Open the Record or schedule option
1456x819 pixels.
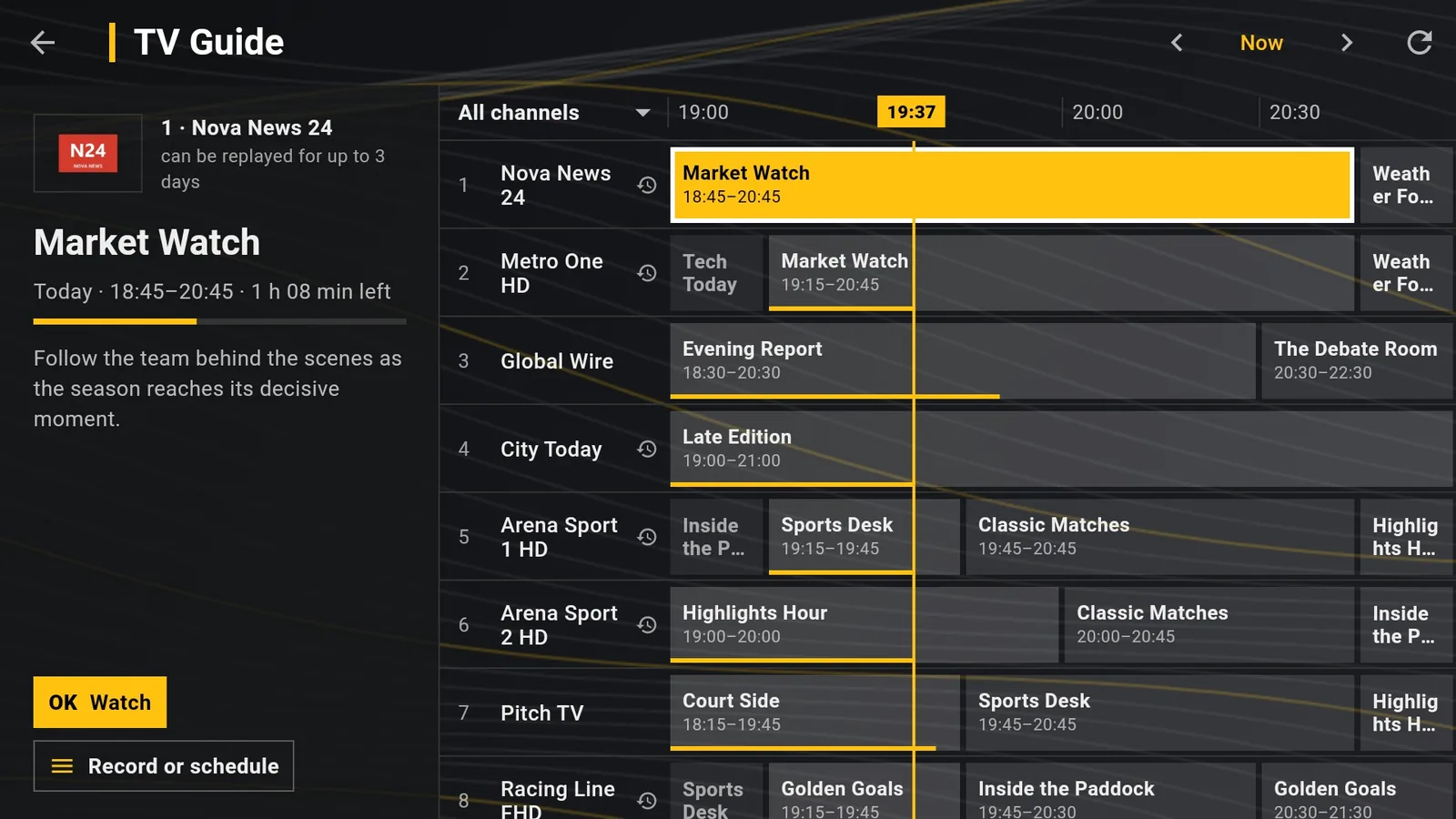tap(164, 766)
